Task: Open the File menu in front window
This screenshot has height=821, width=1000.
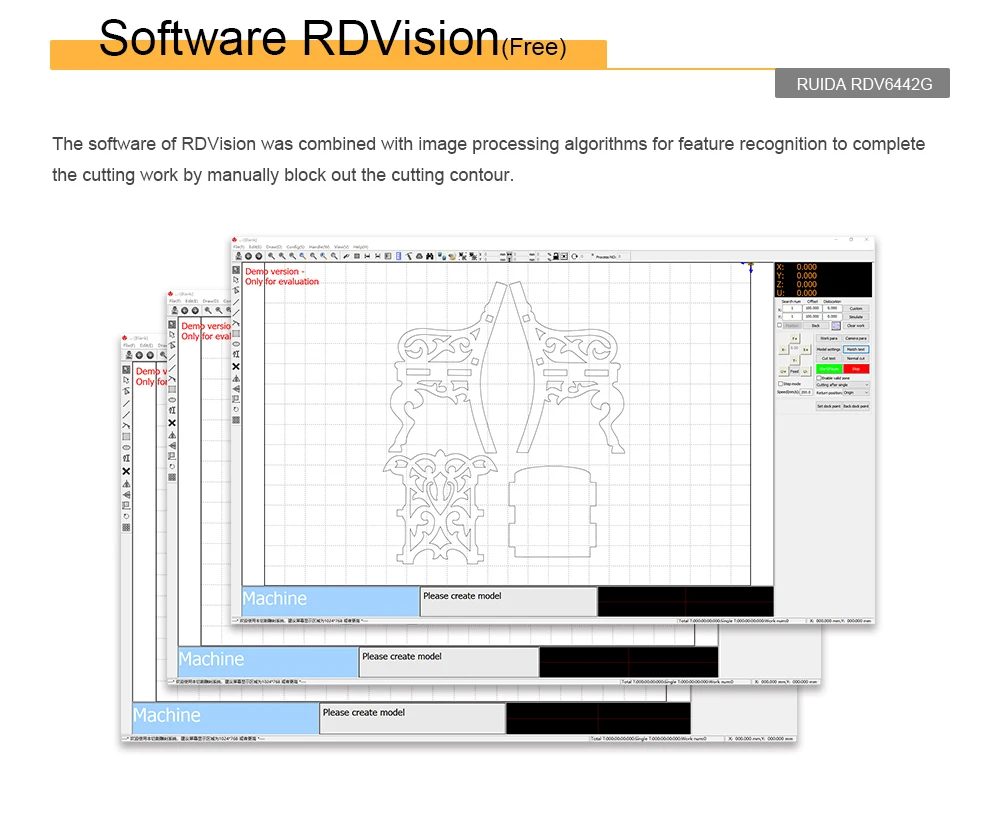Action: click(x=239, y=247)
